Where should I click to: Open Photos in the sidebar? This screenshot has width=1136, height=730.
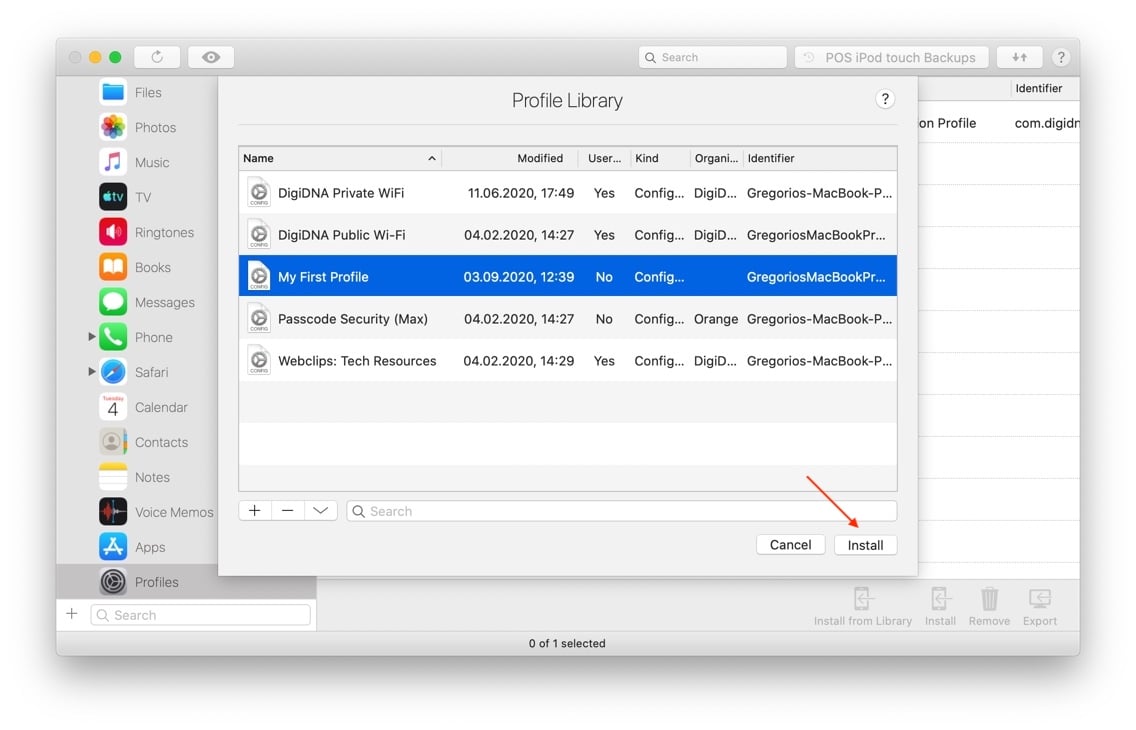click(x=155, y=127)
